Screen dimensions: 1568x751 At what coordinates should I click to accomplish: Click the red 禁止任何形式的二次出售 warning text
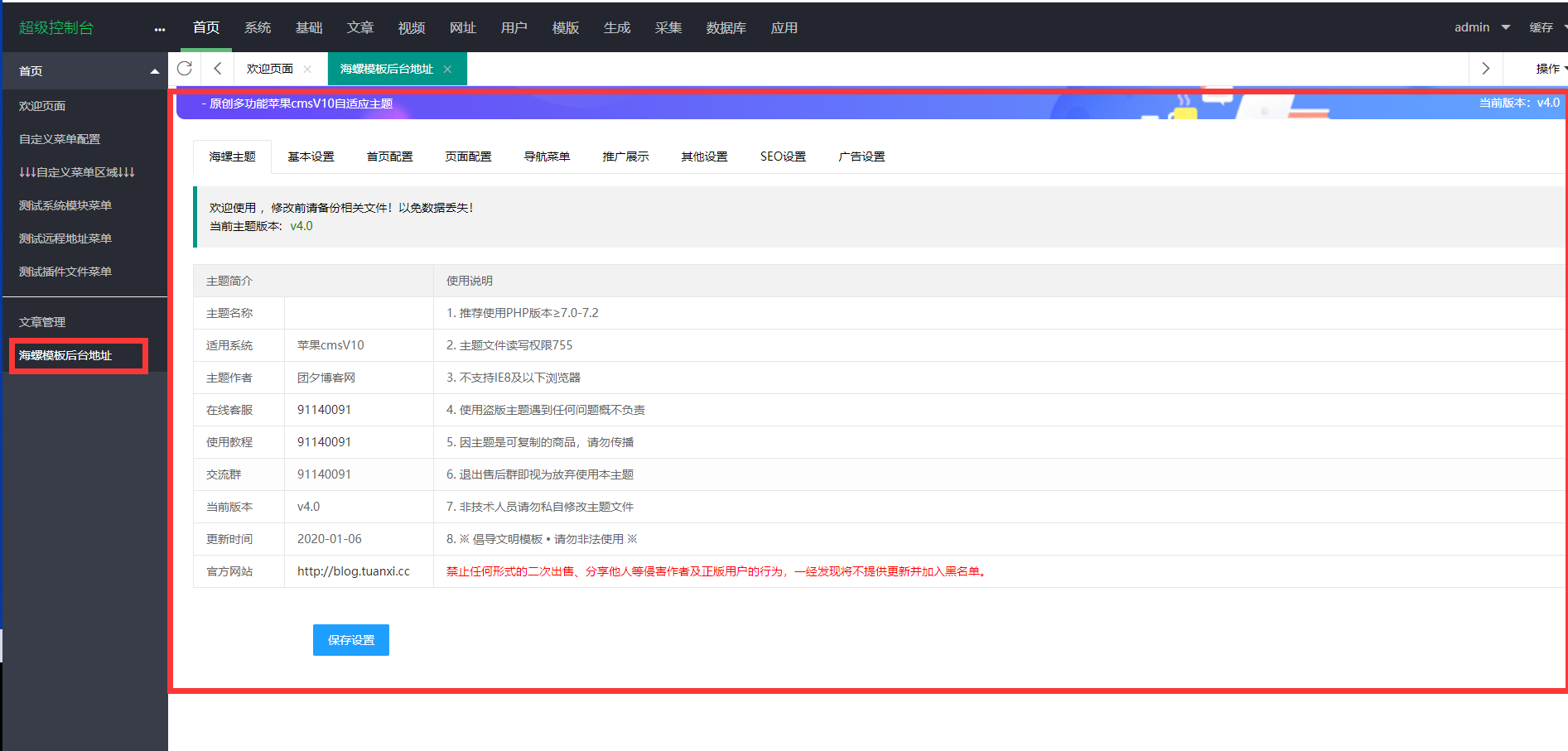click(x=716, y=571)
